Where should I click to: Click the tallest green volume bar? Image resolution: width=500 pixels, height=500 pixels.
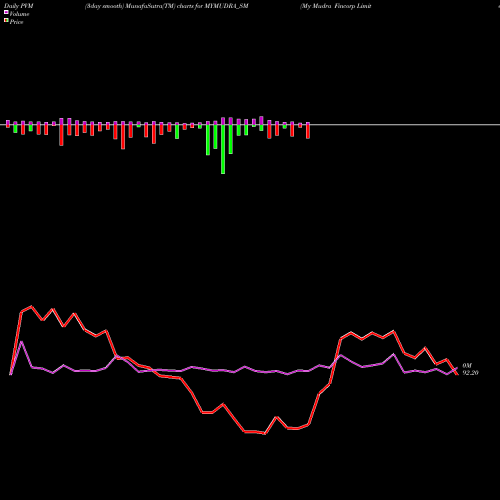tap(223, 149)
